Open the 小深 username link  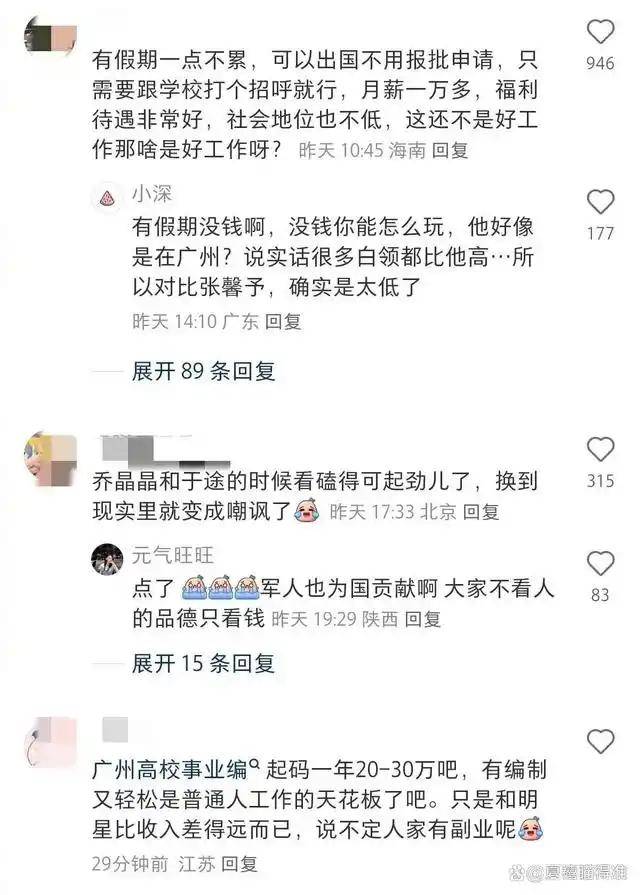pos(152,194)
